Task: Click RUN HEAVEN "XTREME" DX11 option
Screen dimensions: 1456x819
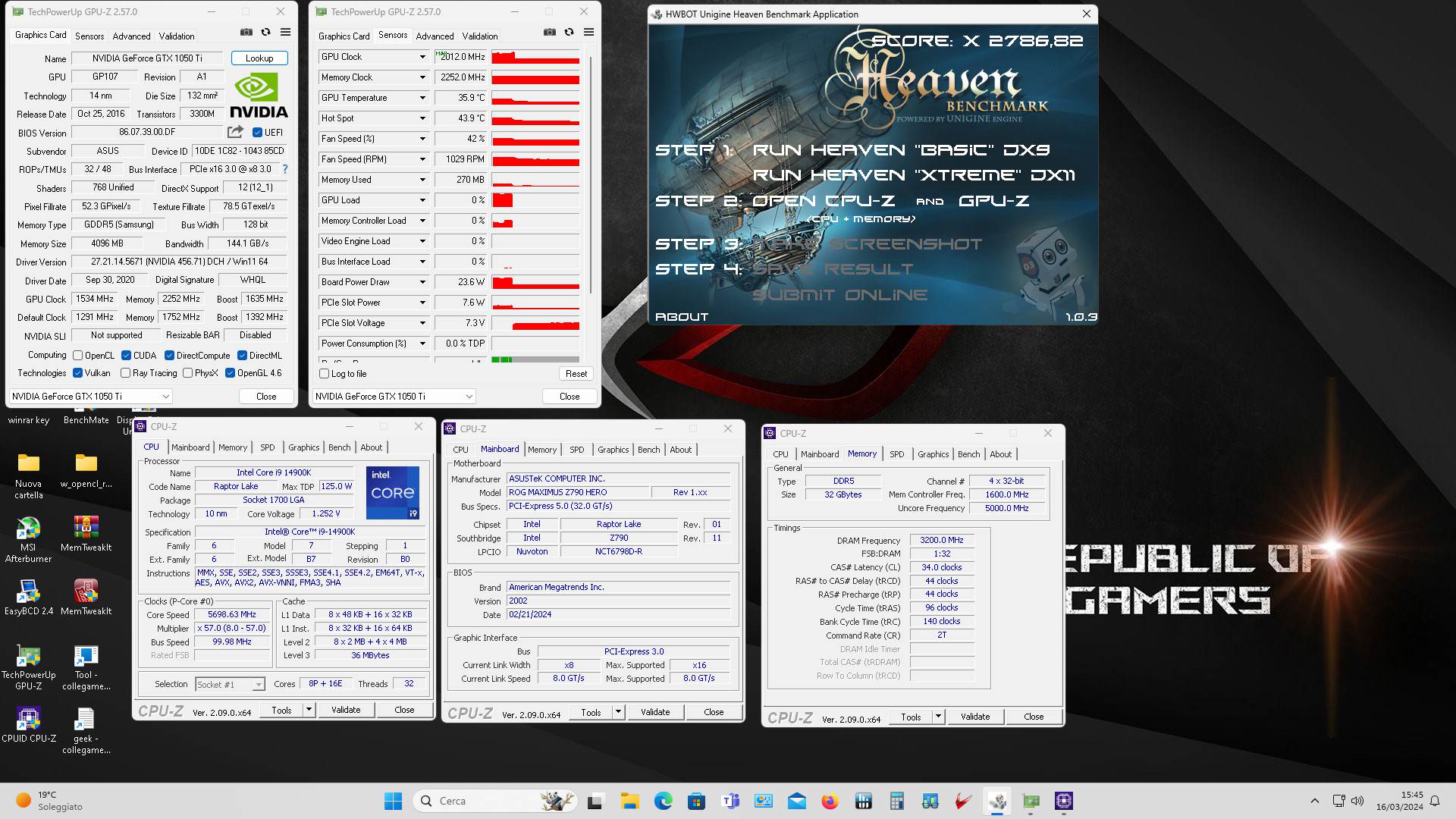Action: [x=914, y=175]
